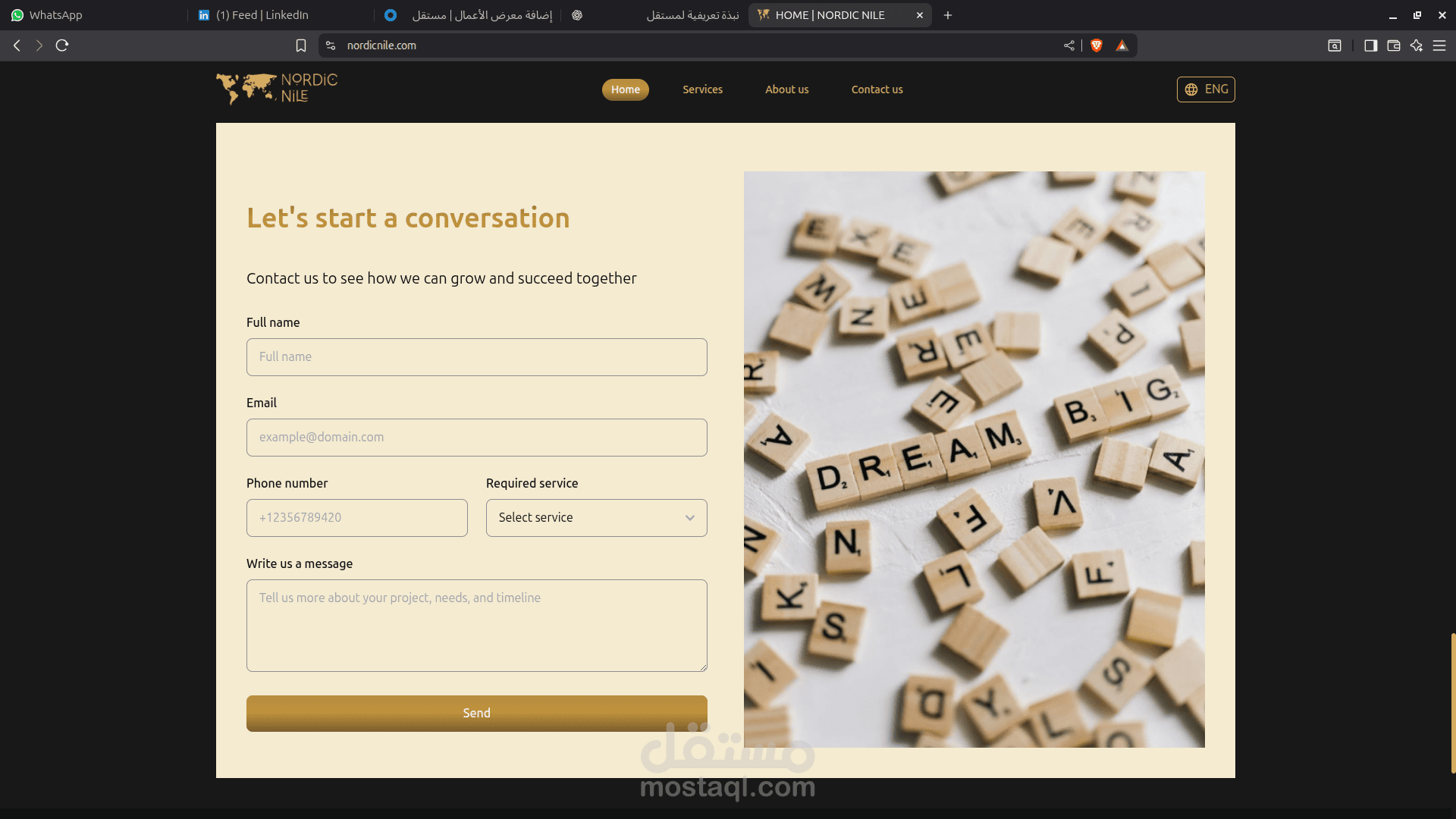Click the Full name input field
This screenshot has height=819, width=1456.
(476, 357)
